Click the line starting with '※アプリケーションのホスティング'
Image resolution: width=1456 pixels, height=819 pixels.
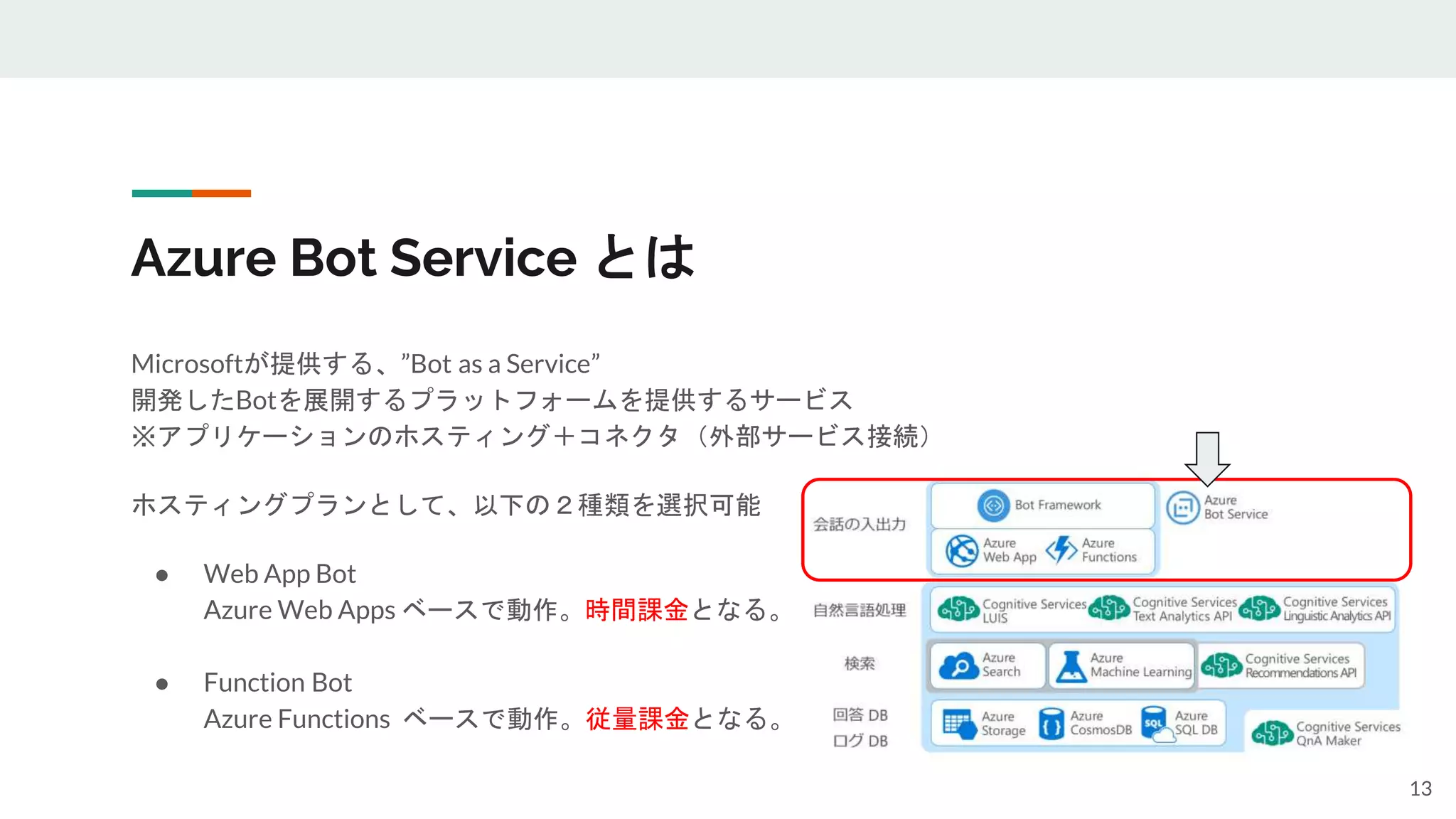coord(531,437)
